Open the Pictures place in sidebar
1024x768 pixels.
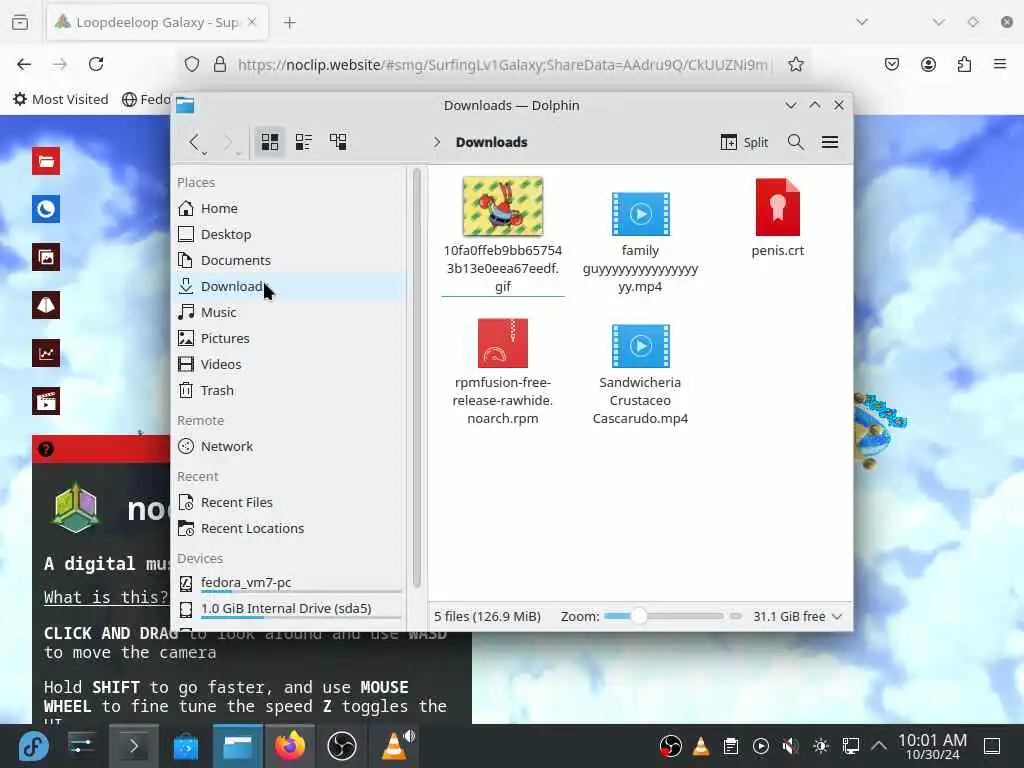(x=291, y=338)
